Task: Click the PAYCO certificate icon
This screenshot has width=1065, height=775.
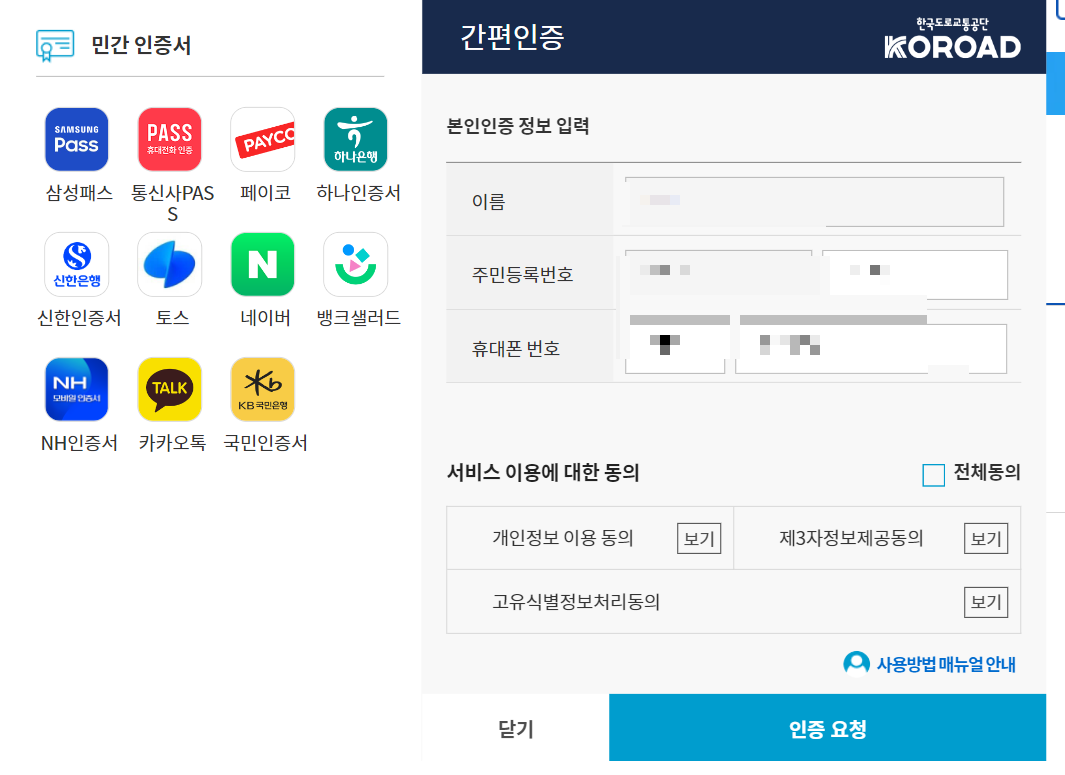Action: (261, 139)
